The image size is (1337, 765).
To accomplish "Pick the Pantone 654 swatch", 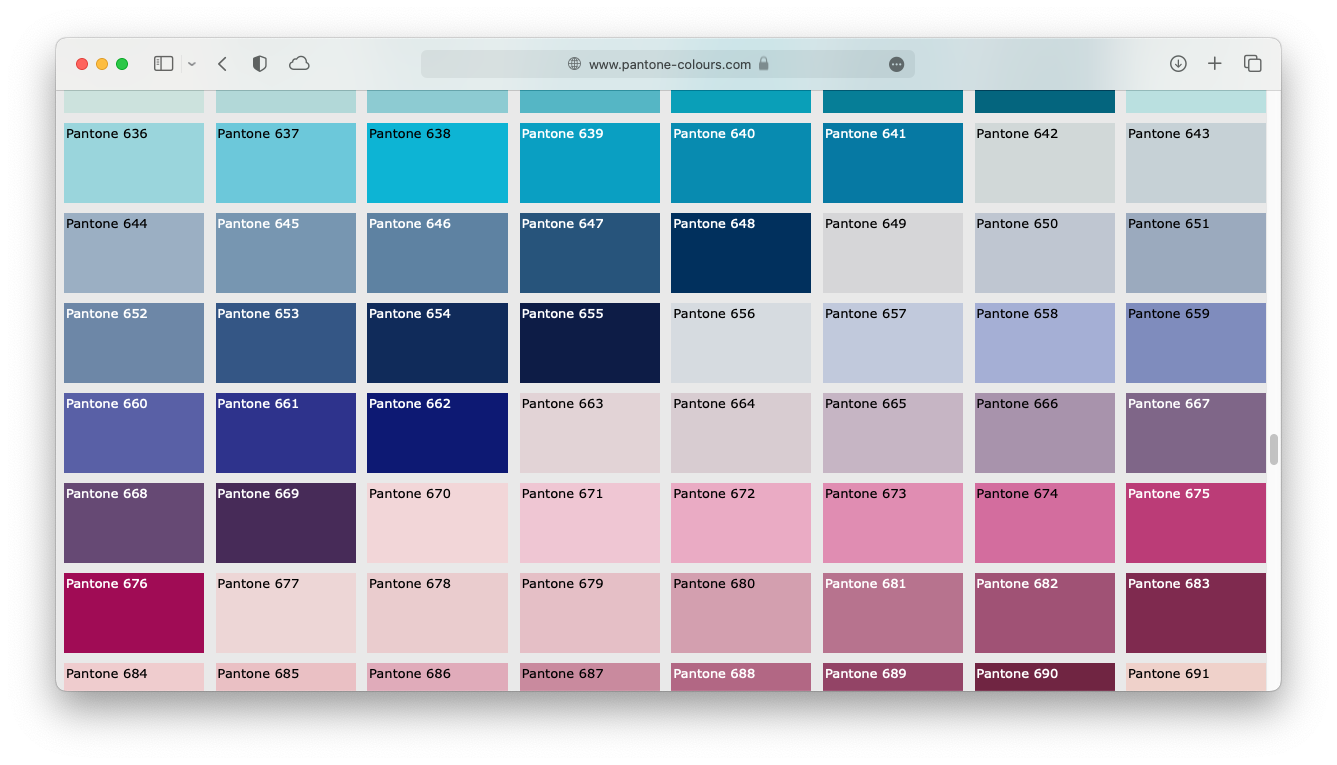I will pos(437,343).
